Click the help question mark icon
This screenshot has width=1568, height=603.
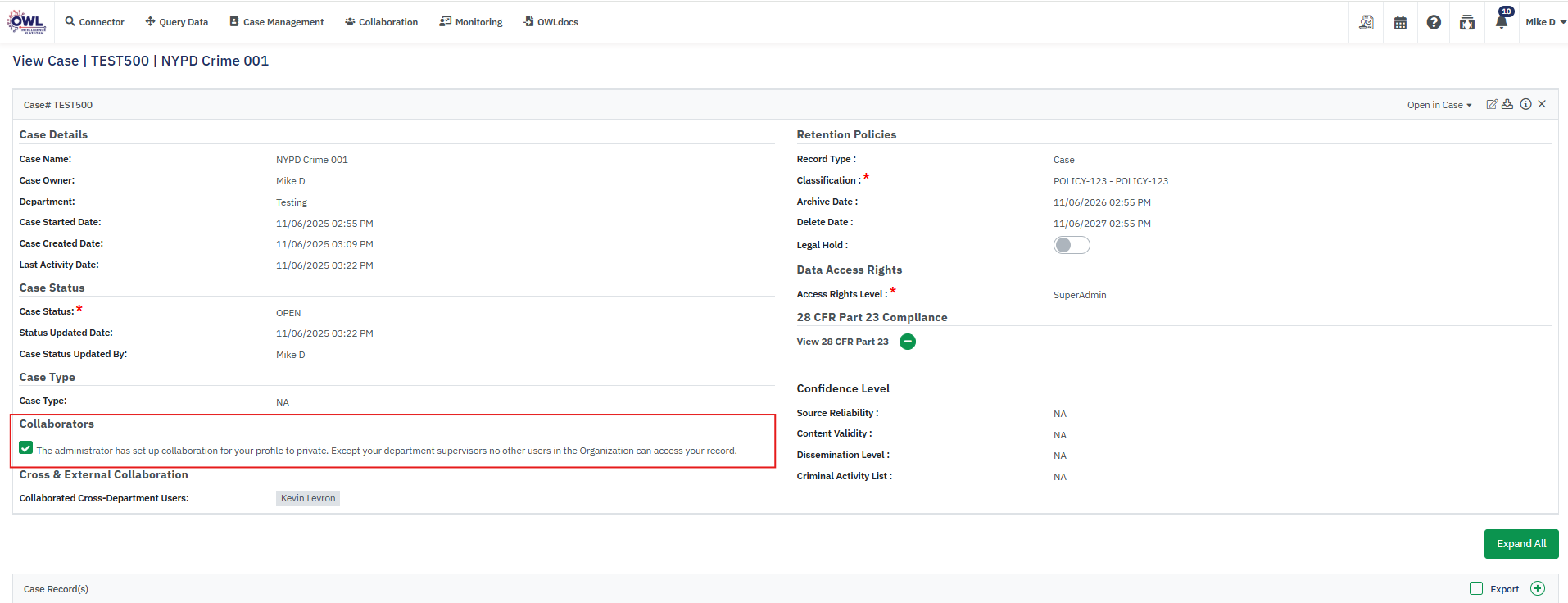click(1434, 23)
